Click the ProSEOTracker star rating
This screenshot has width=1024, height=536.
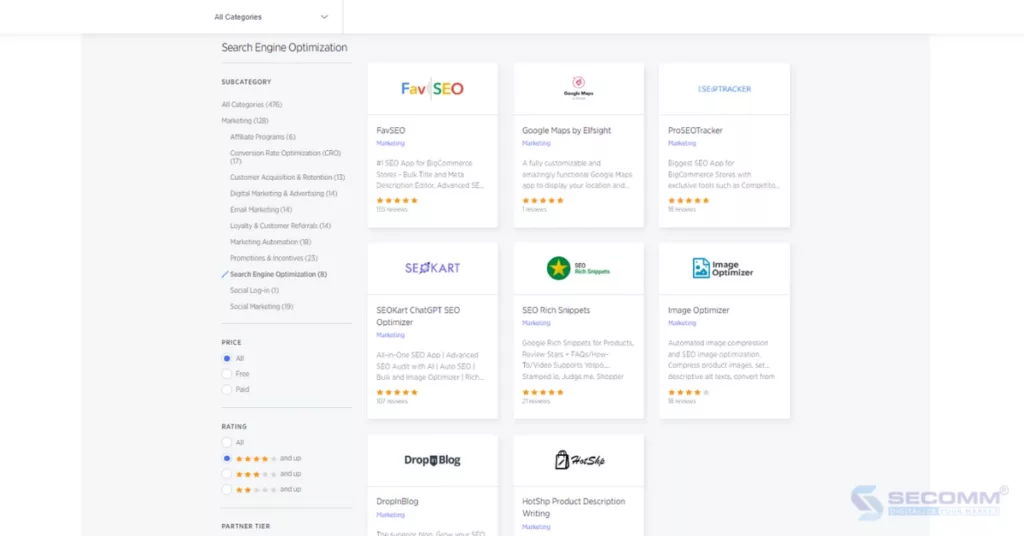[x=688, y=200]
